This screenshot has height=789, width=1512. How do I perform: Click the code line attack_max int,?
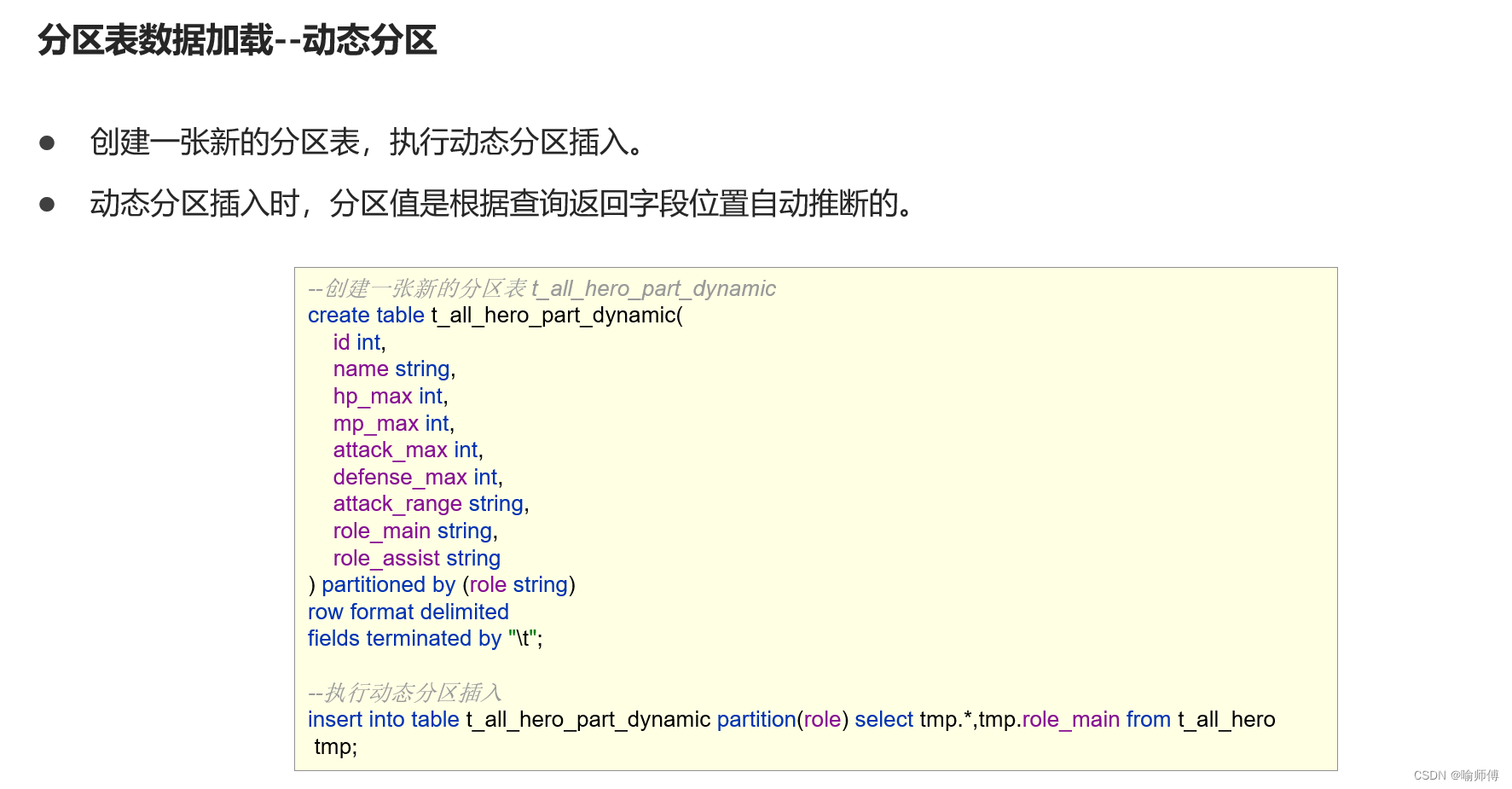point(408,450)
